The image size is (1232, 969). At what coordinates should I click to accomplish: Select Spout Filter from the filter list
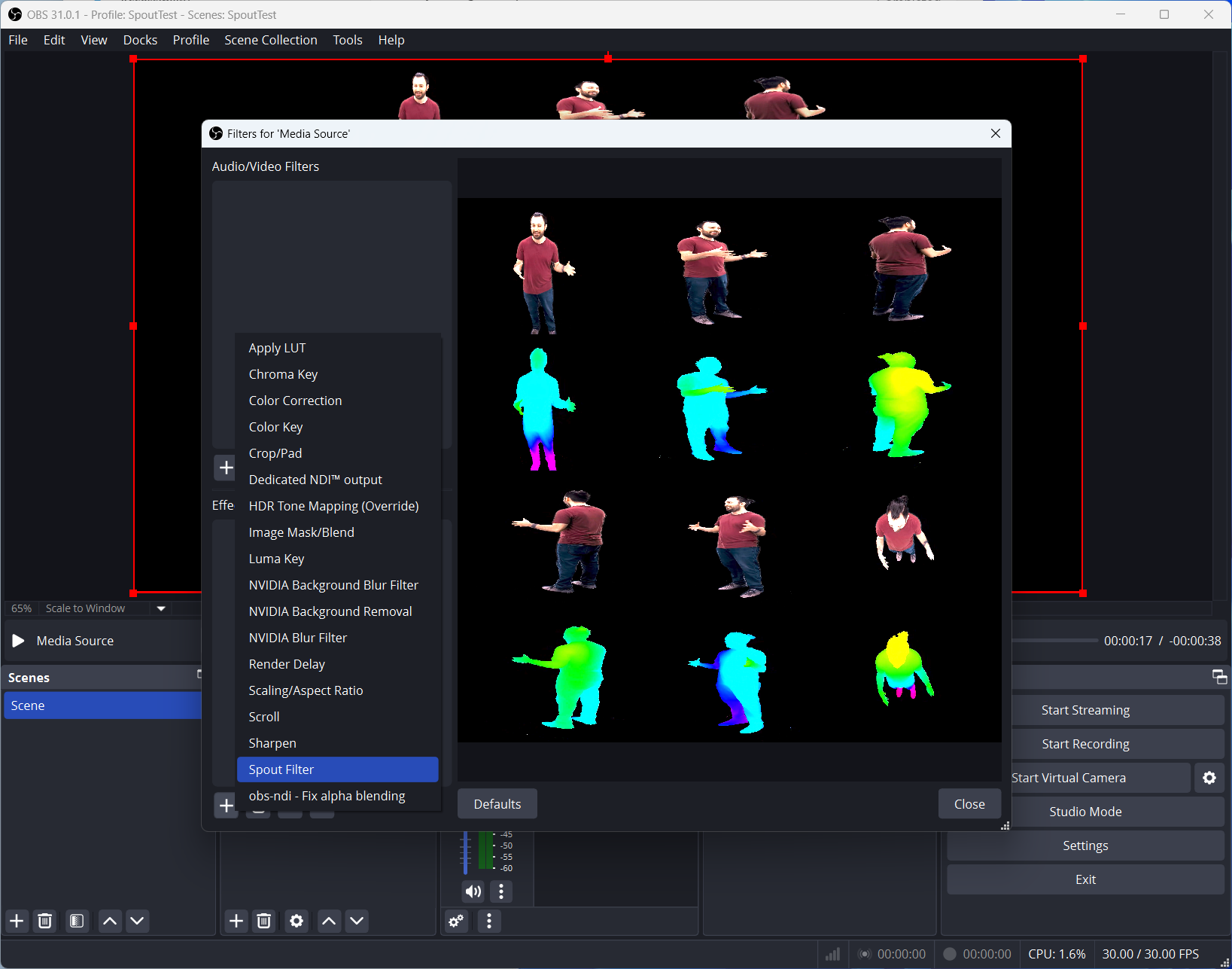pyautogui.click(x=337, y=769)
